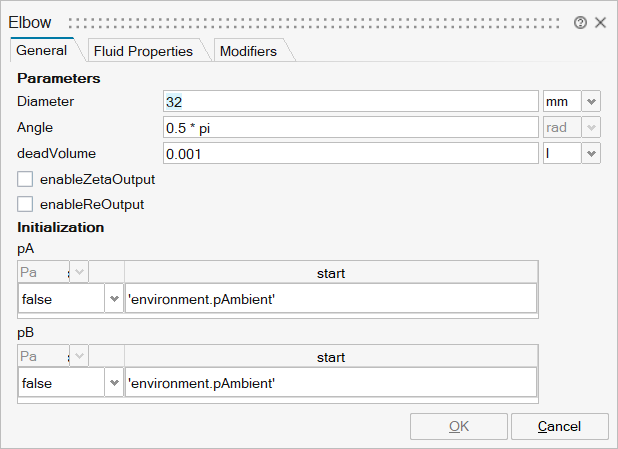Open the Modifiers tab
Image resolution: width=618 pixels, height=449 pixels.
247,50
